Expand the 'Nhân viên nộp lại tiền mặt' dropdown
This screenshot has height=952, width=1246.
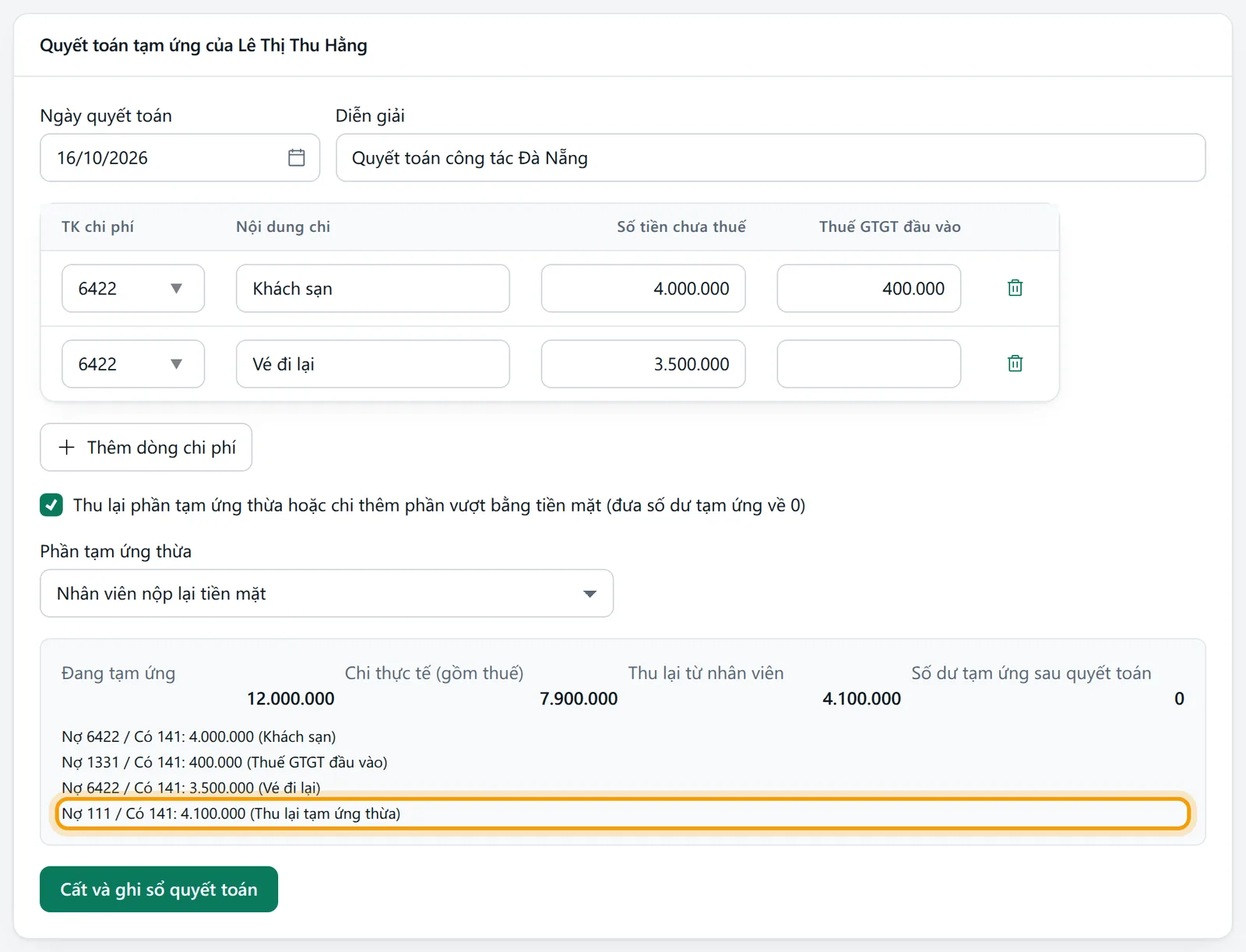(327, 594)
